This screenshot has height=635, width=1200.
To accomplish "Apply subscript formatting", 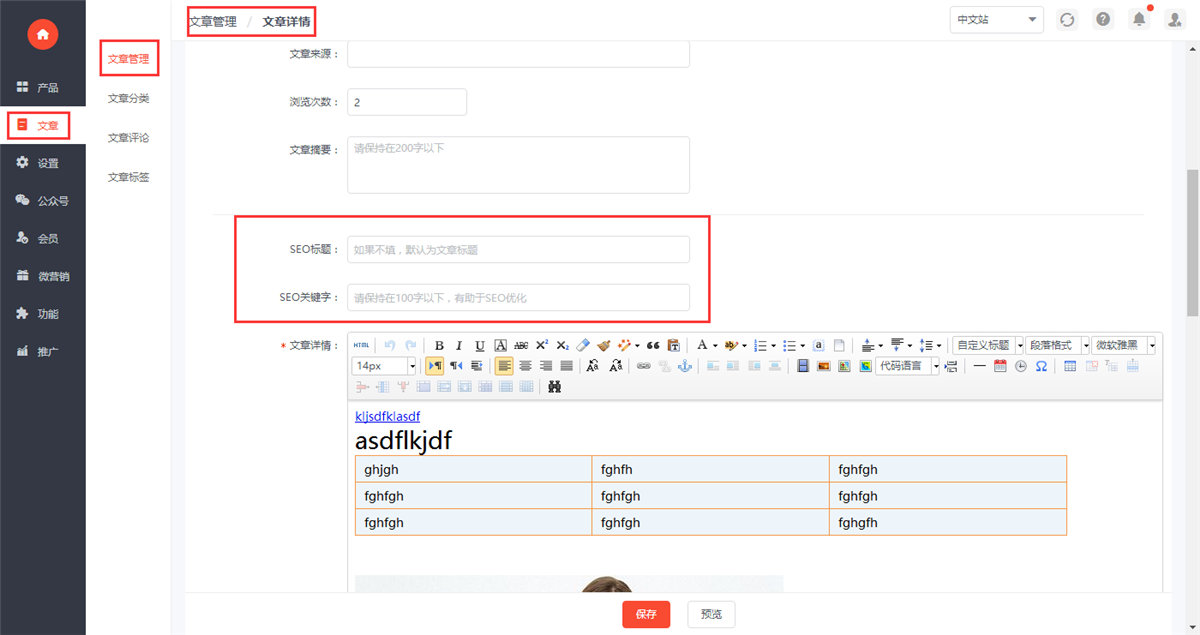I will click(563, 345).
